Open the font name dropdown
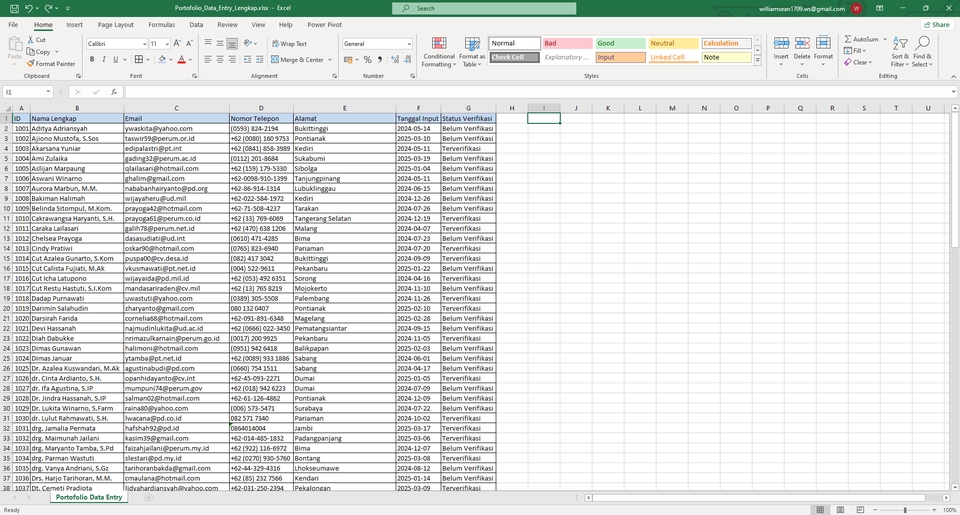 pos(144,44)
